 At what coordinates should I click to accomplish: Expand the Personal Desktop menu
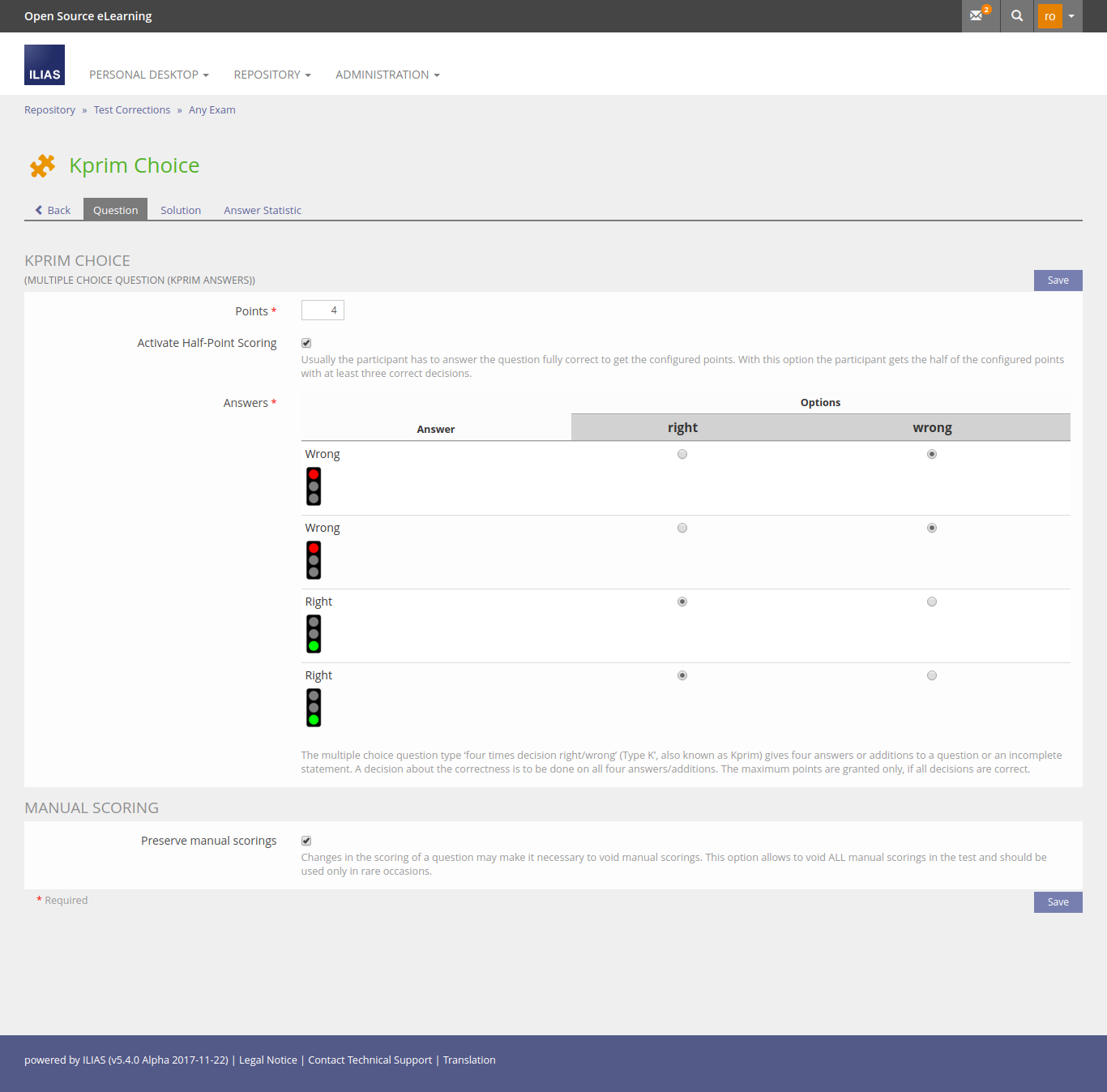click(148, 75)
